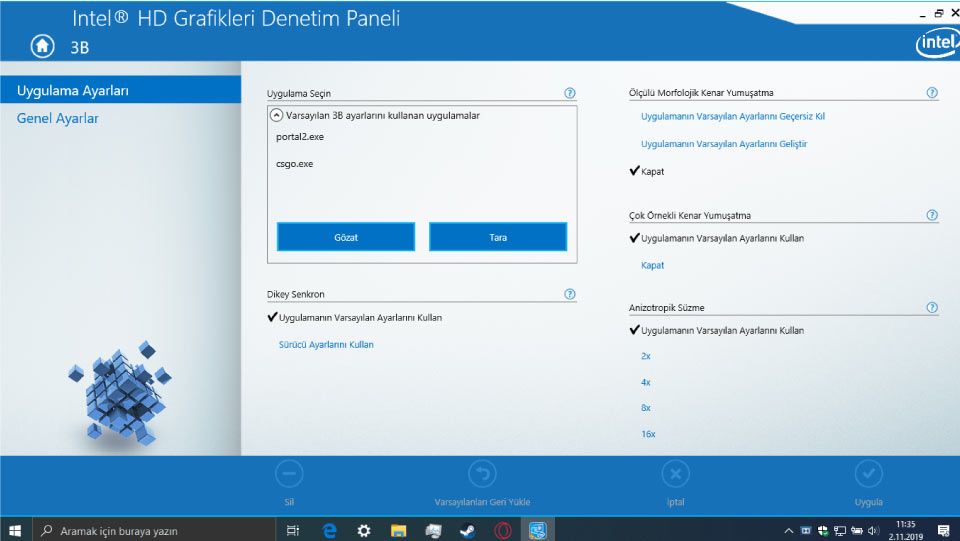
Task: Open Steam from the taskbar
Action: [468, 531]
